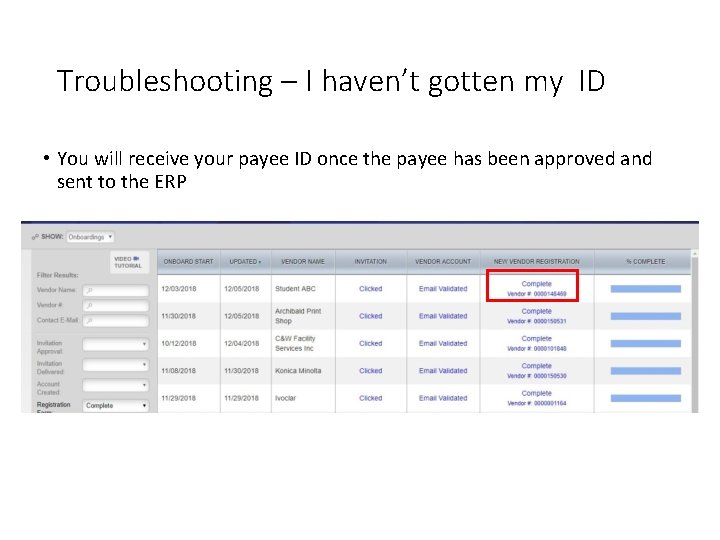Open the SHOW Onboardings dropdown
Viewport: 720px width, 540px height.
[x=90, y=237]
